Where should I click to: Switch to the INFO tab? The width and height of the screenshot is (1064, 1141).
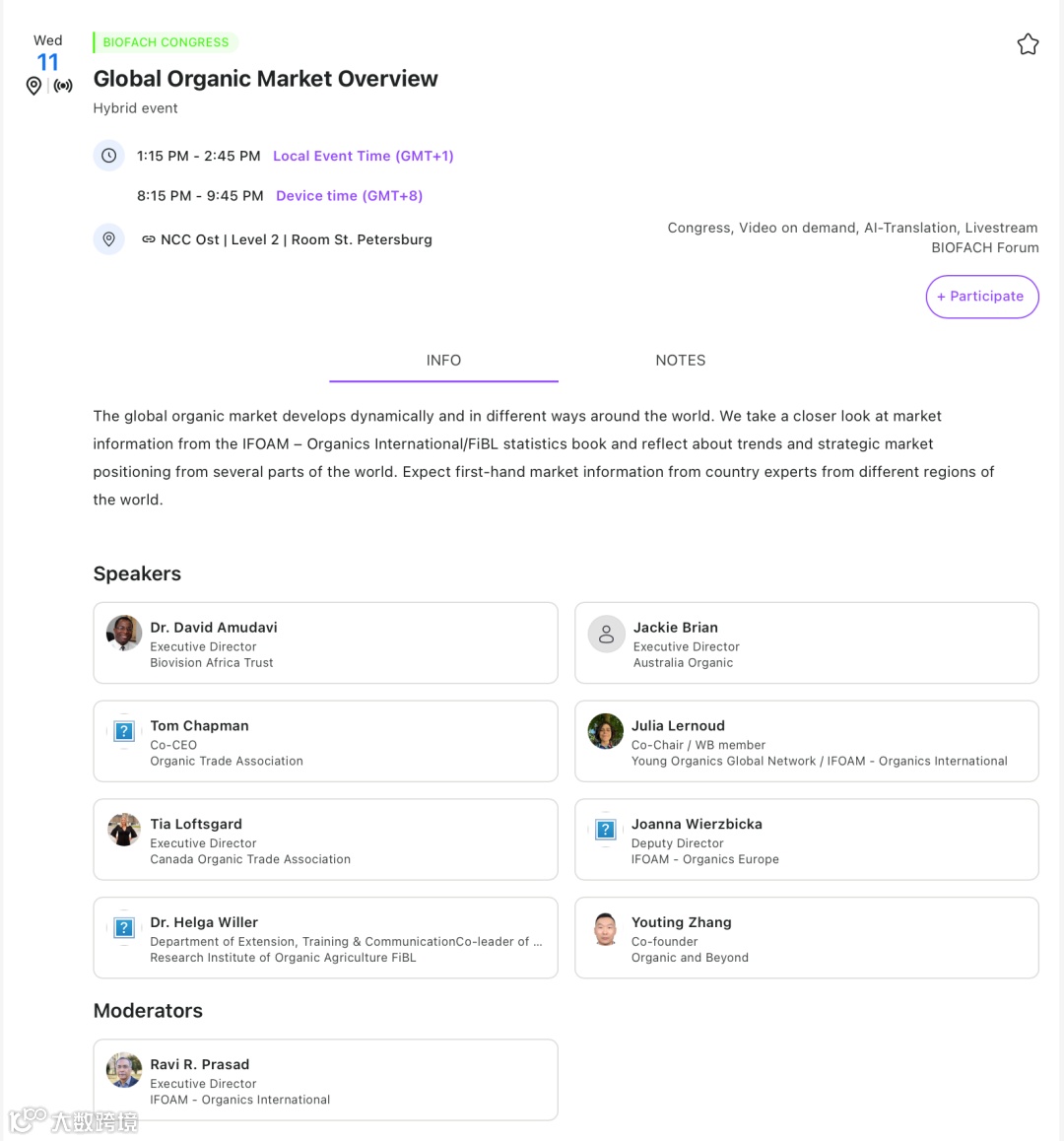coord(444,361)
